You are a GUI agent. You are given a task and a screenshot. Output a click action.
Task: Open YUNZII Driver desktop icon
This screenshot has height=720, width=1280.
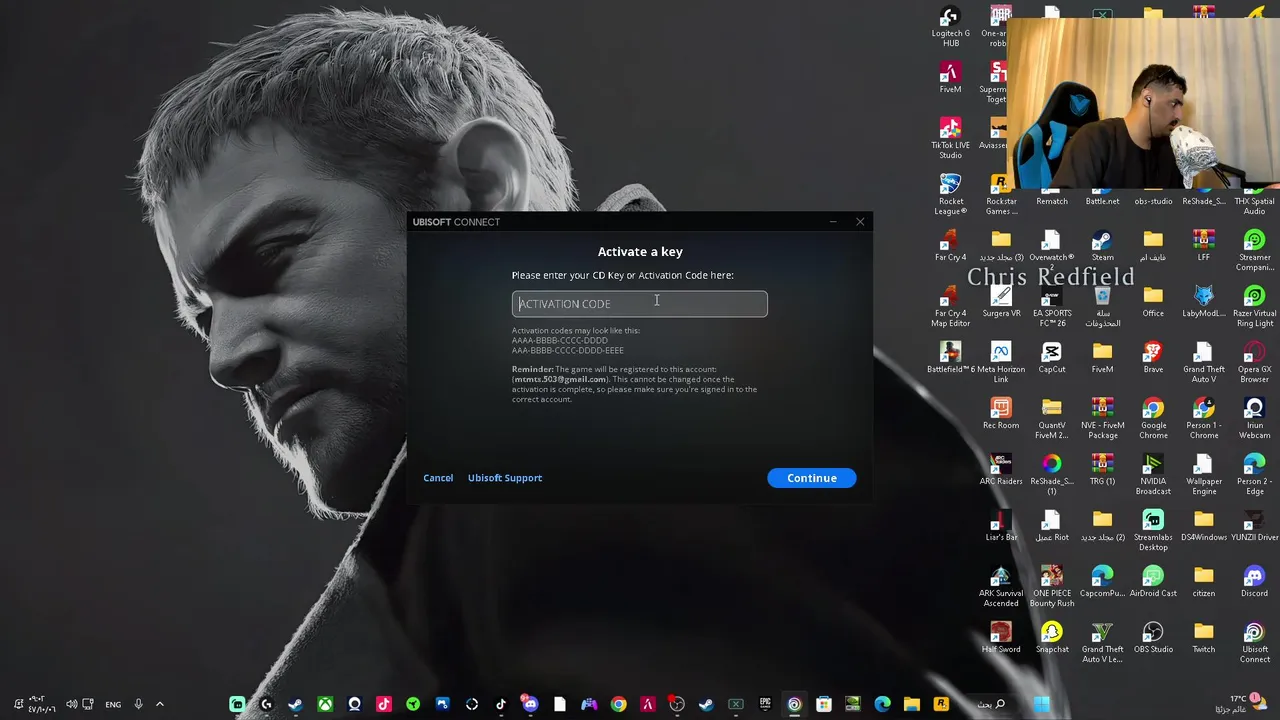click(1254, 526)
